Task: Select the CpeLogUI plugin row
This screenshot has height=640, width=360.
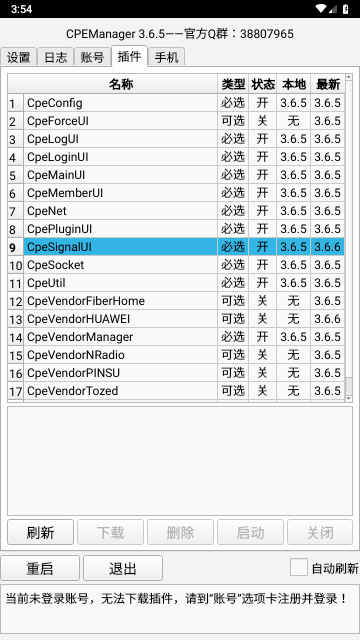Action: click(176, 139)
